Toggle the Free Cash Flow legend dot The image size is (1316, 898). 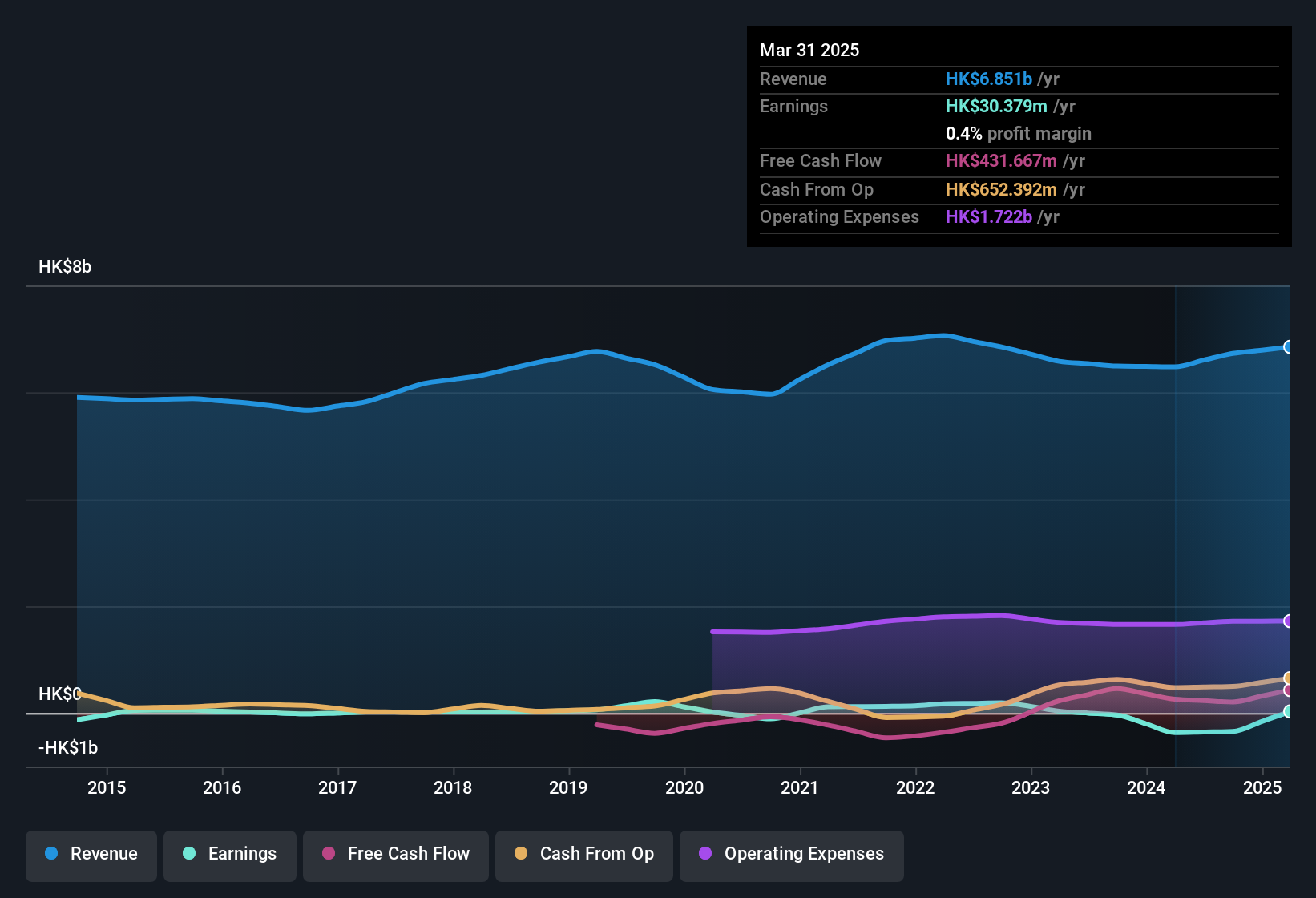point(328,854)
